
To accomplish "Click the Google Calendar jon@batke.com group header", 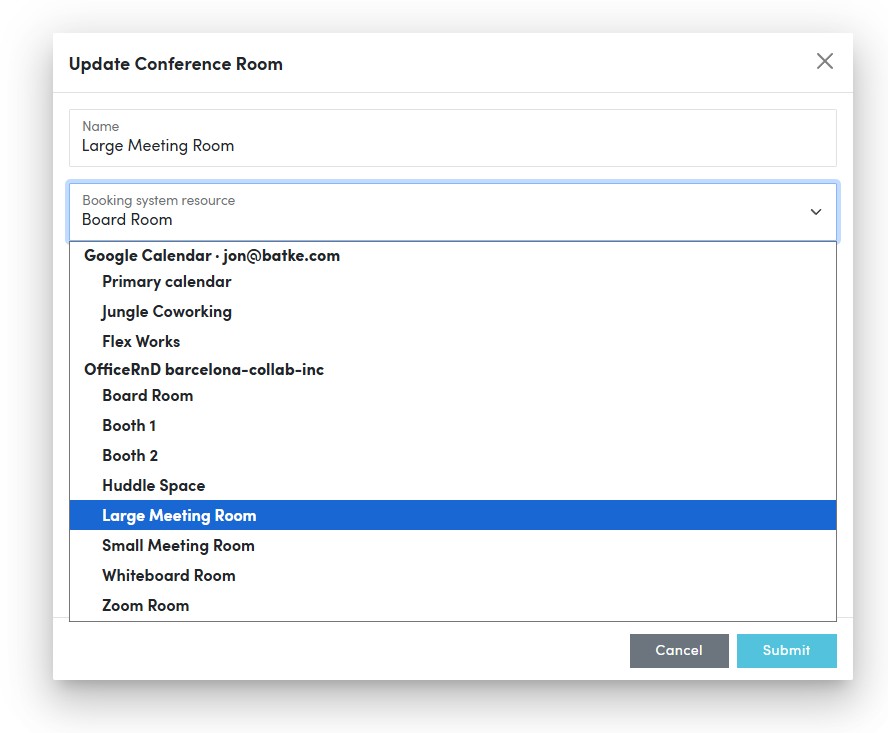I will pos(211,255).
